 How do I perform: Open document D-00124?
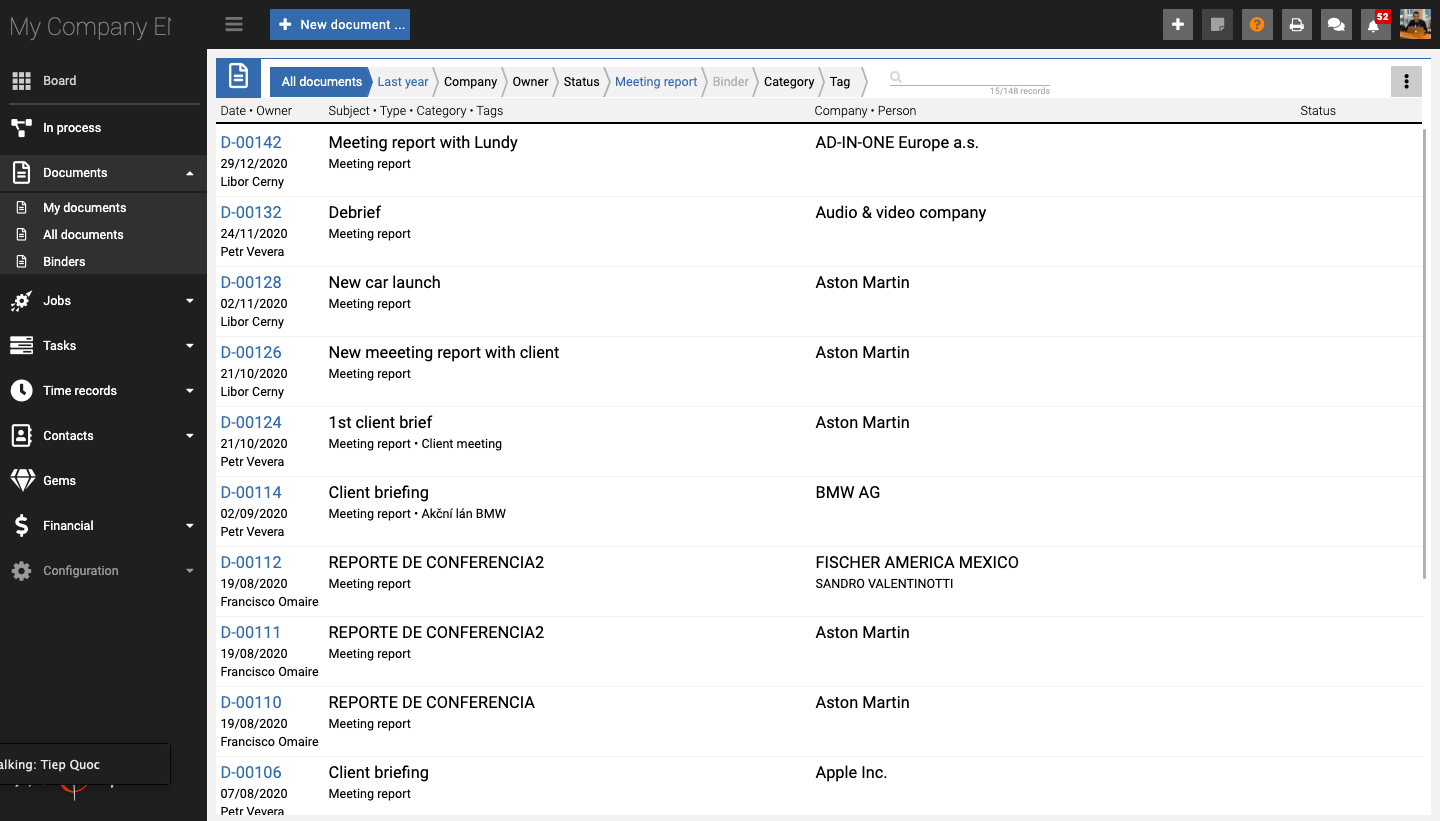coord(251,423)
